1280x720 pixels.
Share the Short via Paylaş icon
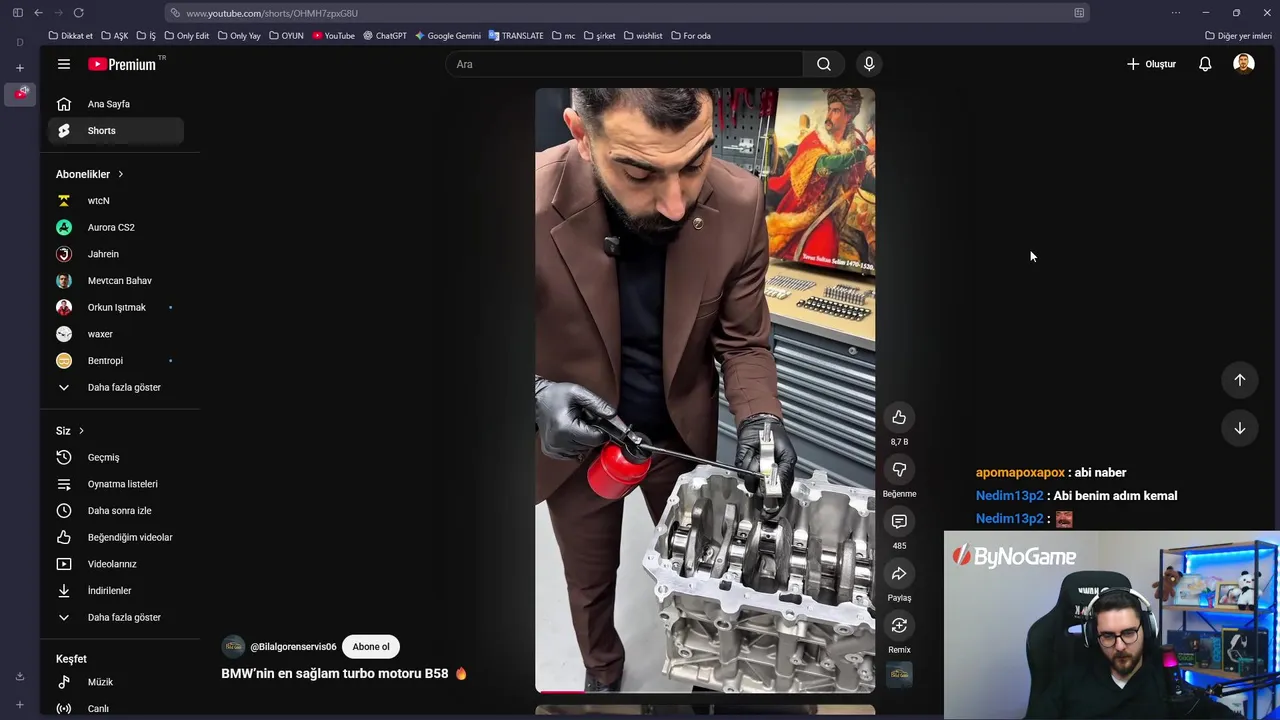point(899,573)
